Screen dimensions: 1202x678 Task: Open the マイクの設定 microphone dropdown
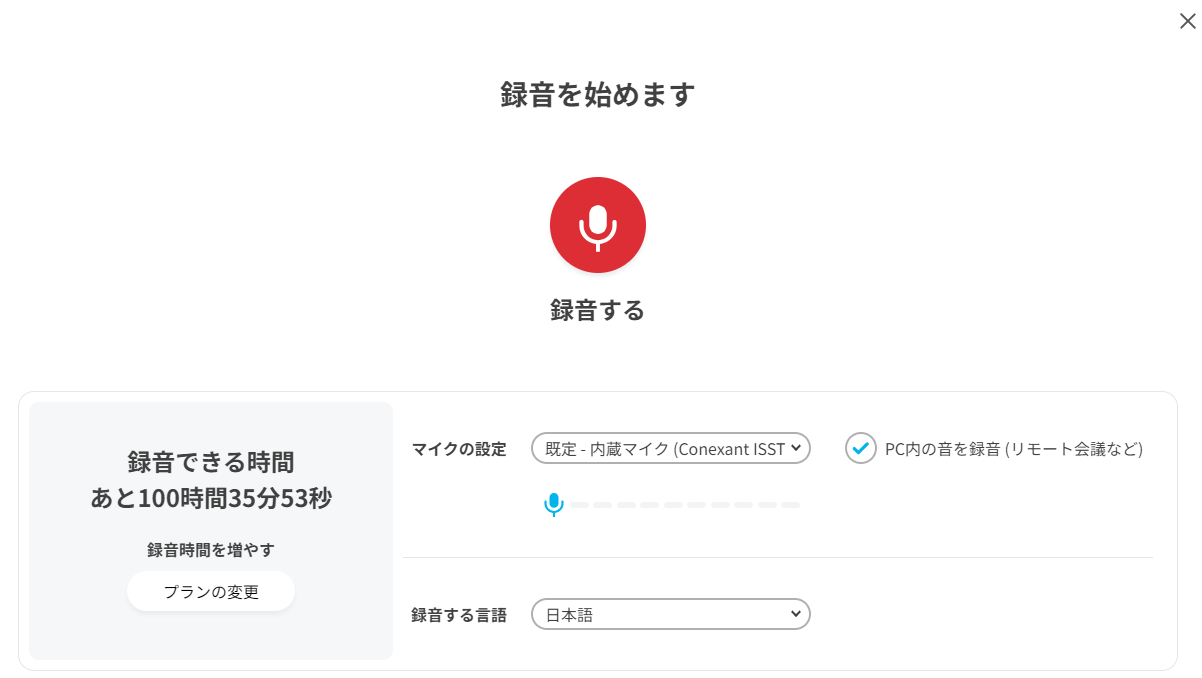(671, 449)
